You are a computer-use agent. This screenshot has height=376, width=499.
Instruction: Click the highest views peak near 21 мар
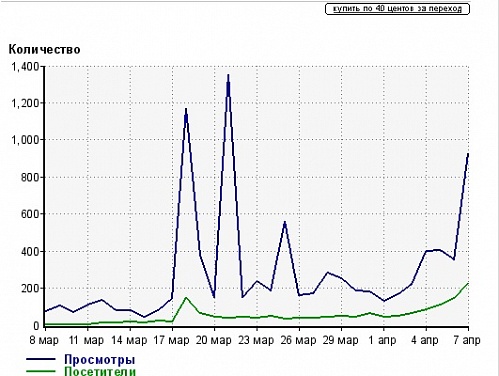(228, 75)
